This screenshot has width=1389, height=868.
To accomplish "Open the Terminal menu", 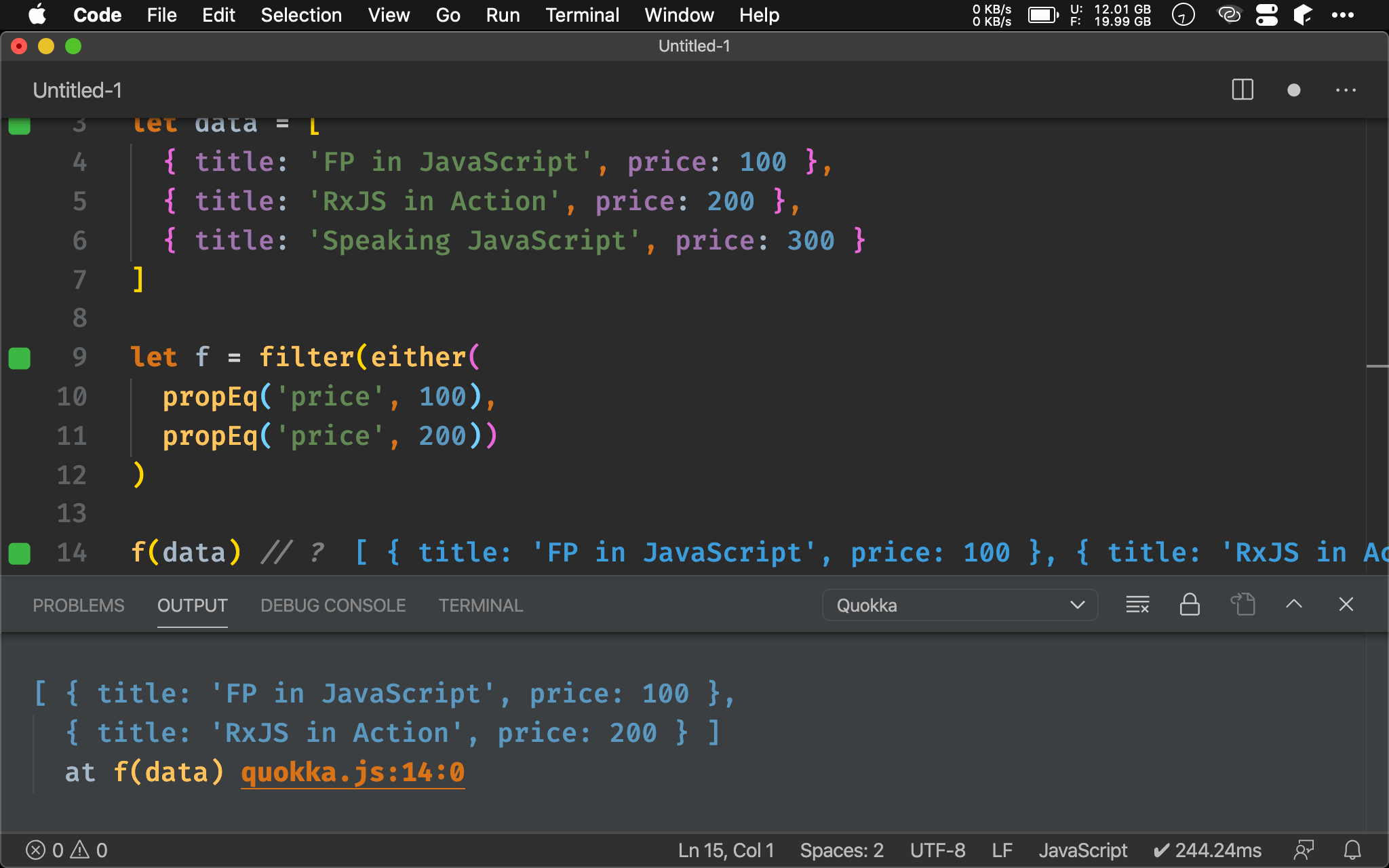I will pyautogui.click(x=582, y=15).
